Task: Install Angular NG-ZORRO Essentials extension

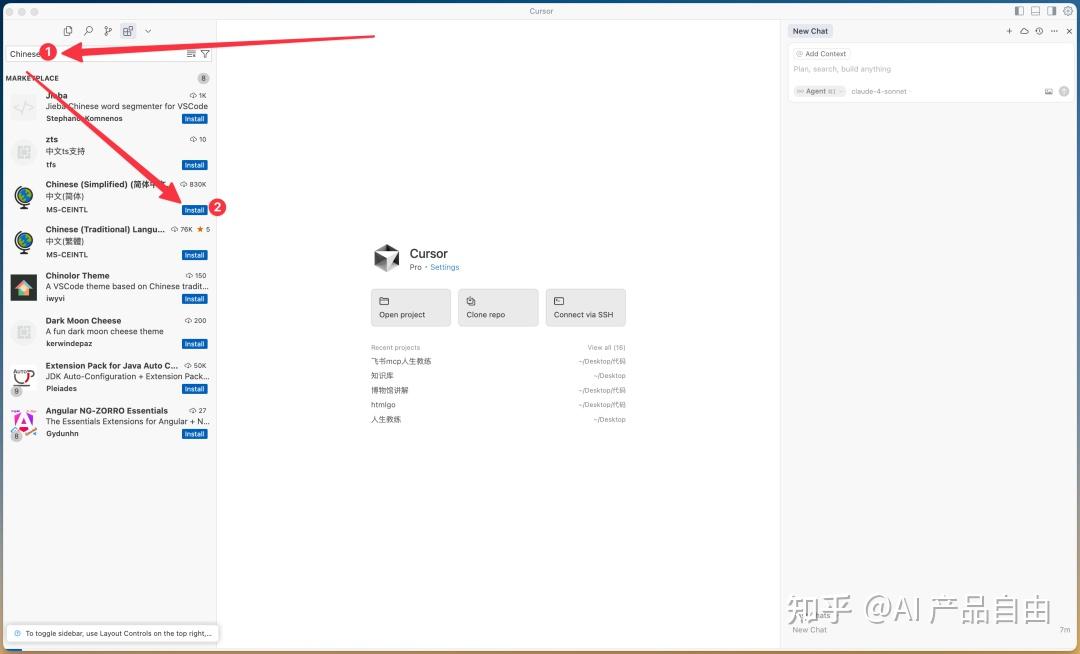Action: tap(194, 434)
